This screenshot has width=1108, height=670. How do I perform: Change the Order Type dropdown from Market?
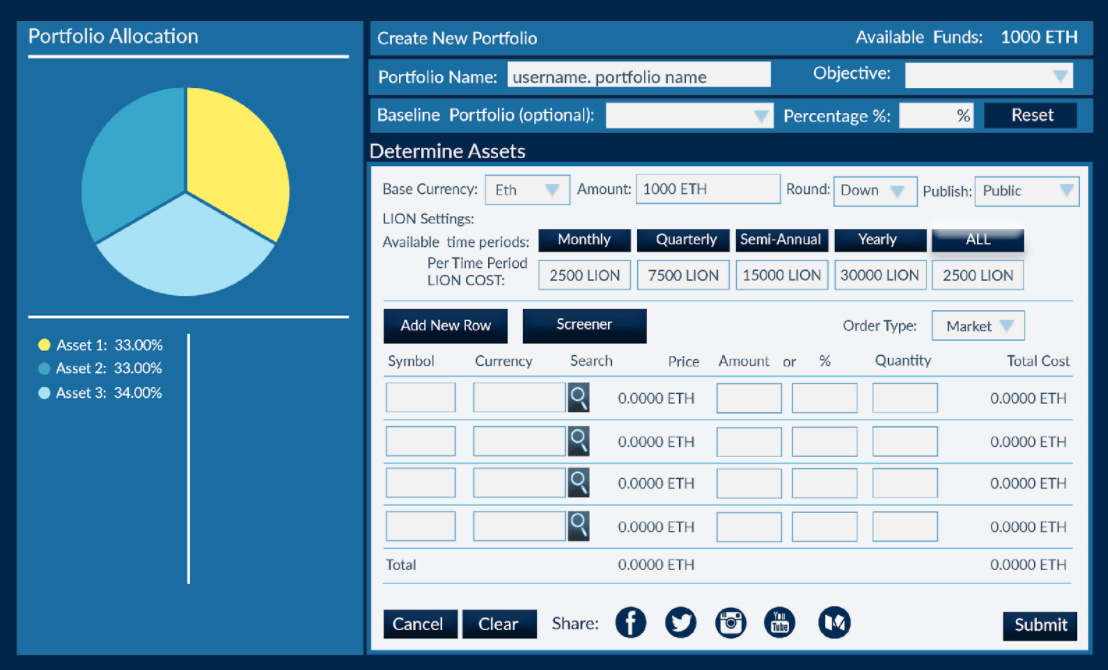click(977, 325)
